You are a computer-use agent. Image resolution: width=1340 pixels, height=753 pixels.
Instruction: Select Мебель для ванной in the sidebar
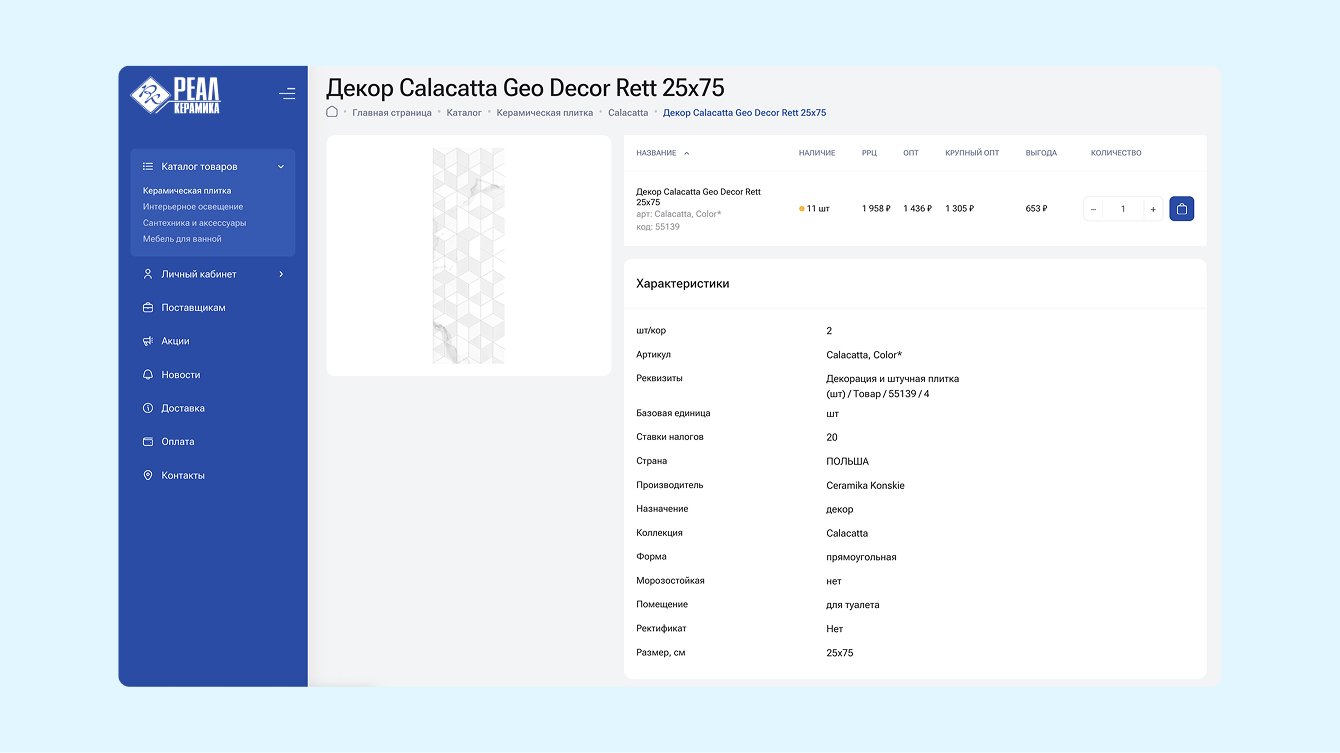pyautogui.click(x=182, y=239)
